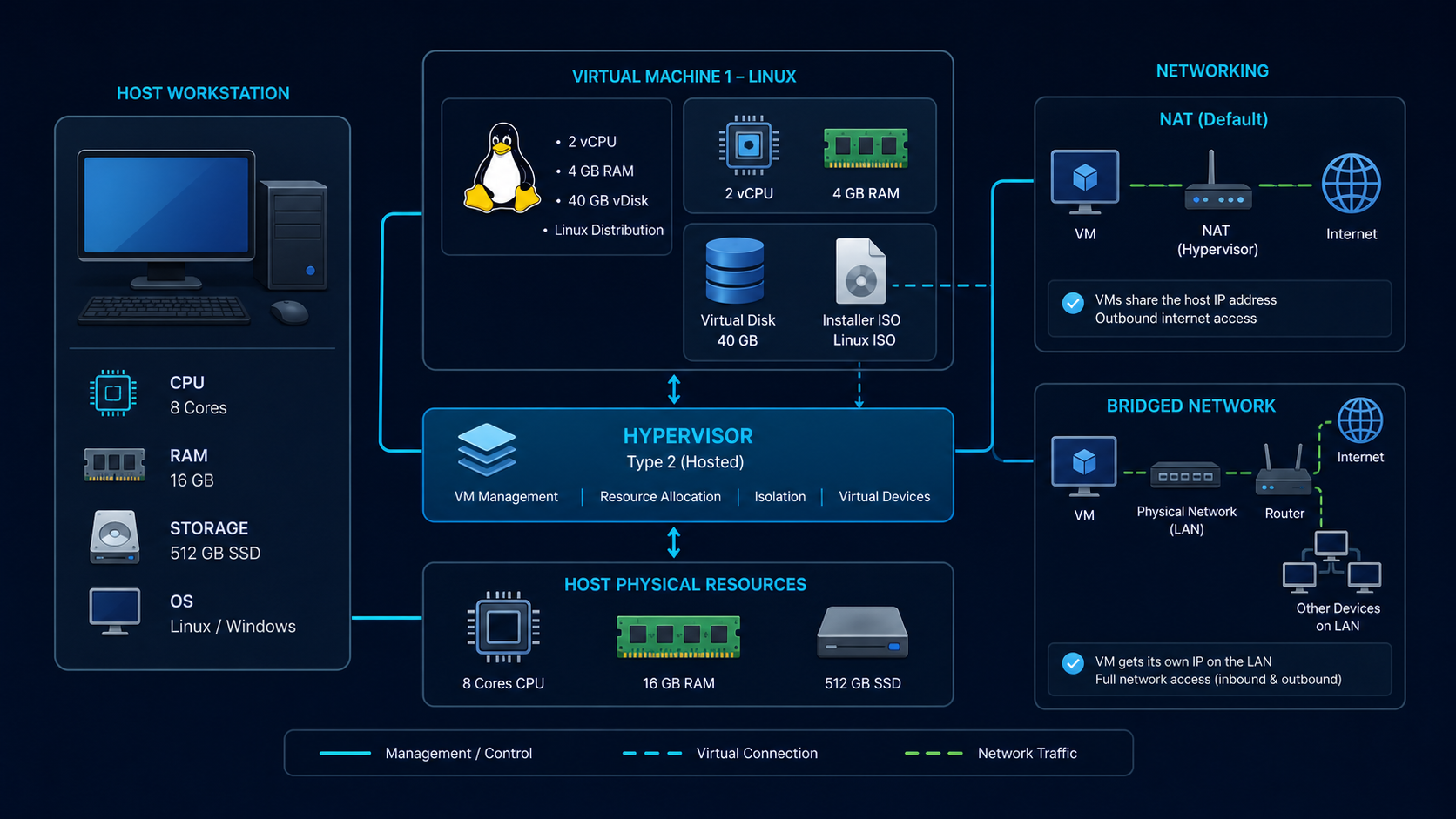
Task: Click the RAM module icon beside 16 GB
Action: click(x=114, y=465)
